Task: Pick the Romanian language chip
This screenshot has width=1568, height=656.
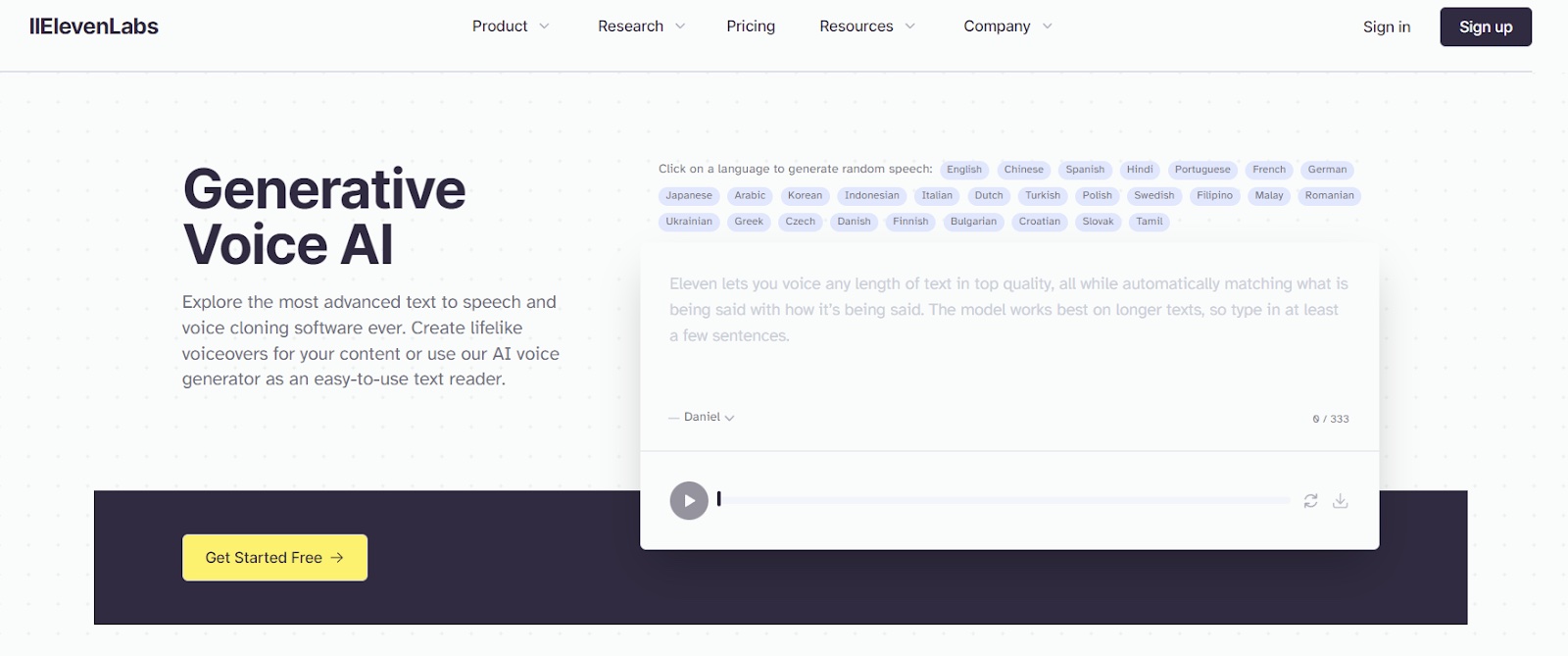Action: coord(1330,195)
